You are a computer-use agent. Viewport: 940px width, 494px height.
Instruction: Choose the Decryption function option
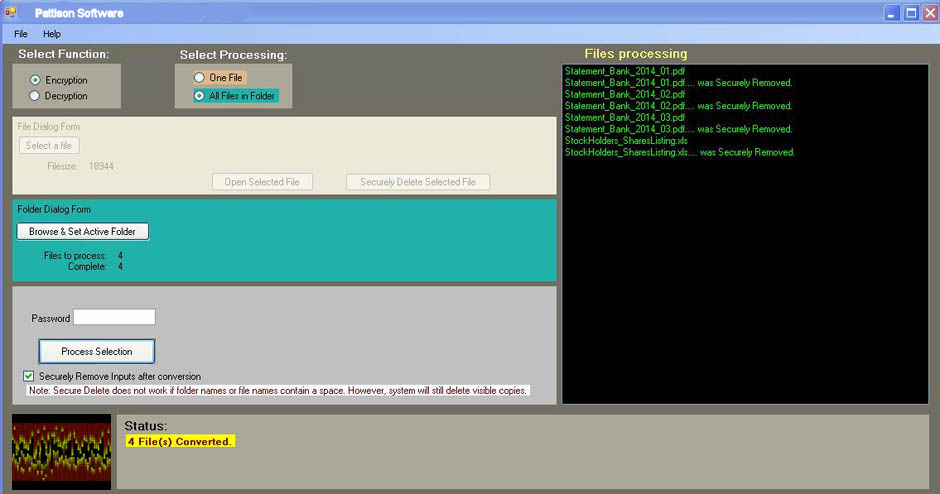pyautogui.click(x=36, y=96)
